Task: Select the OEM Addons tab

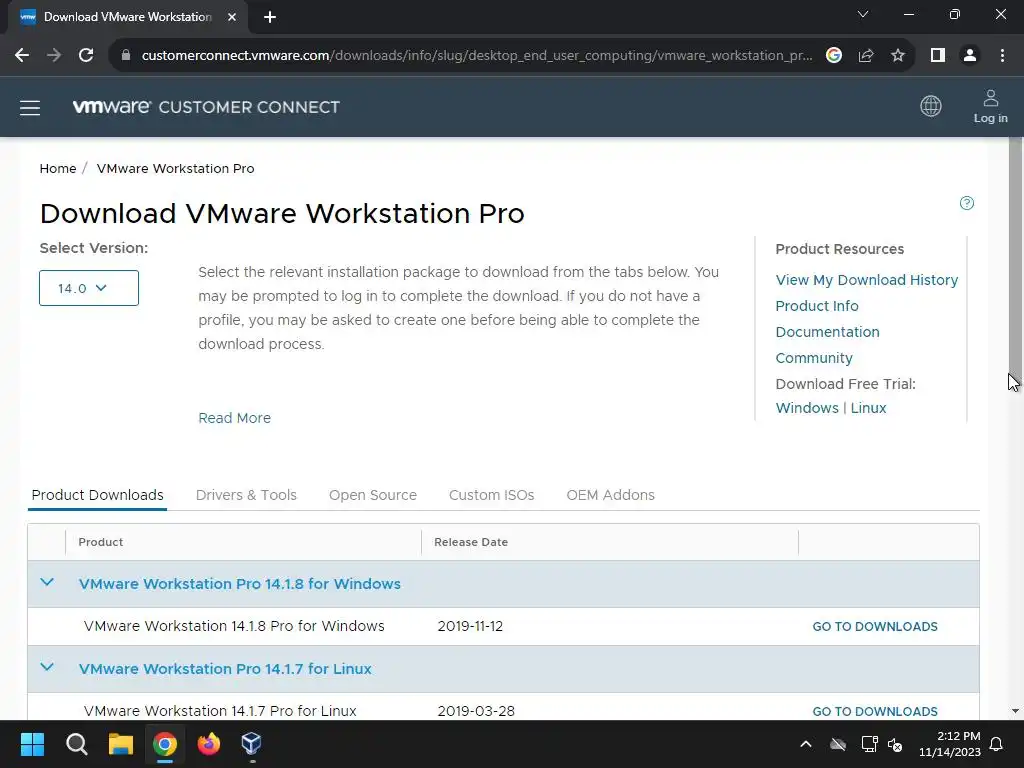Action: [611, 495]
